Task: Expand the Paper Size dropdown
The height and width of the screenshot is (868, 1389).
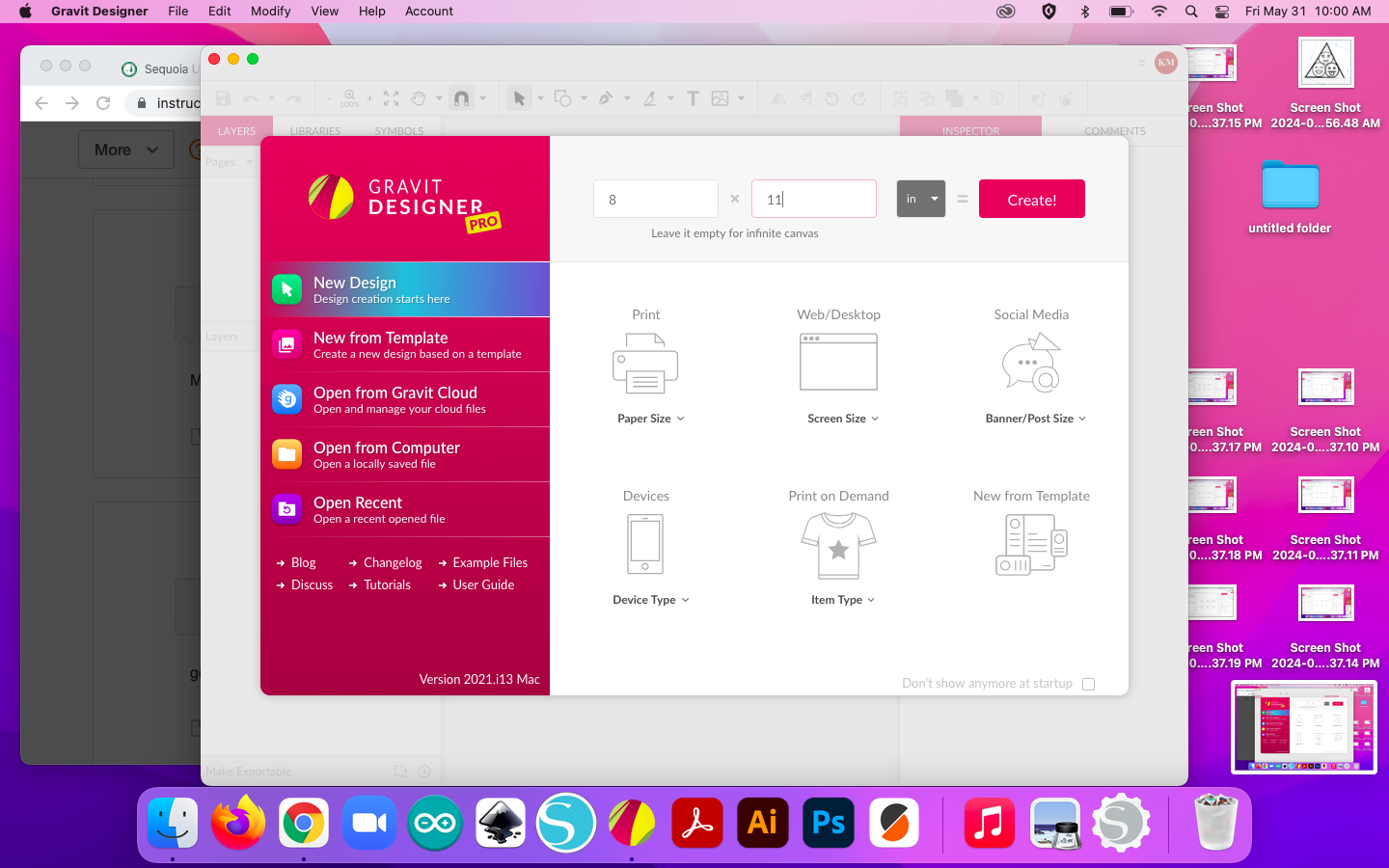Action: point(650,419)
